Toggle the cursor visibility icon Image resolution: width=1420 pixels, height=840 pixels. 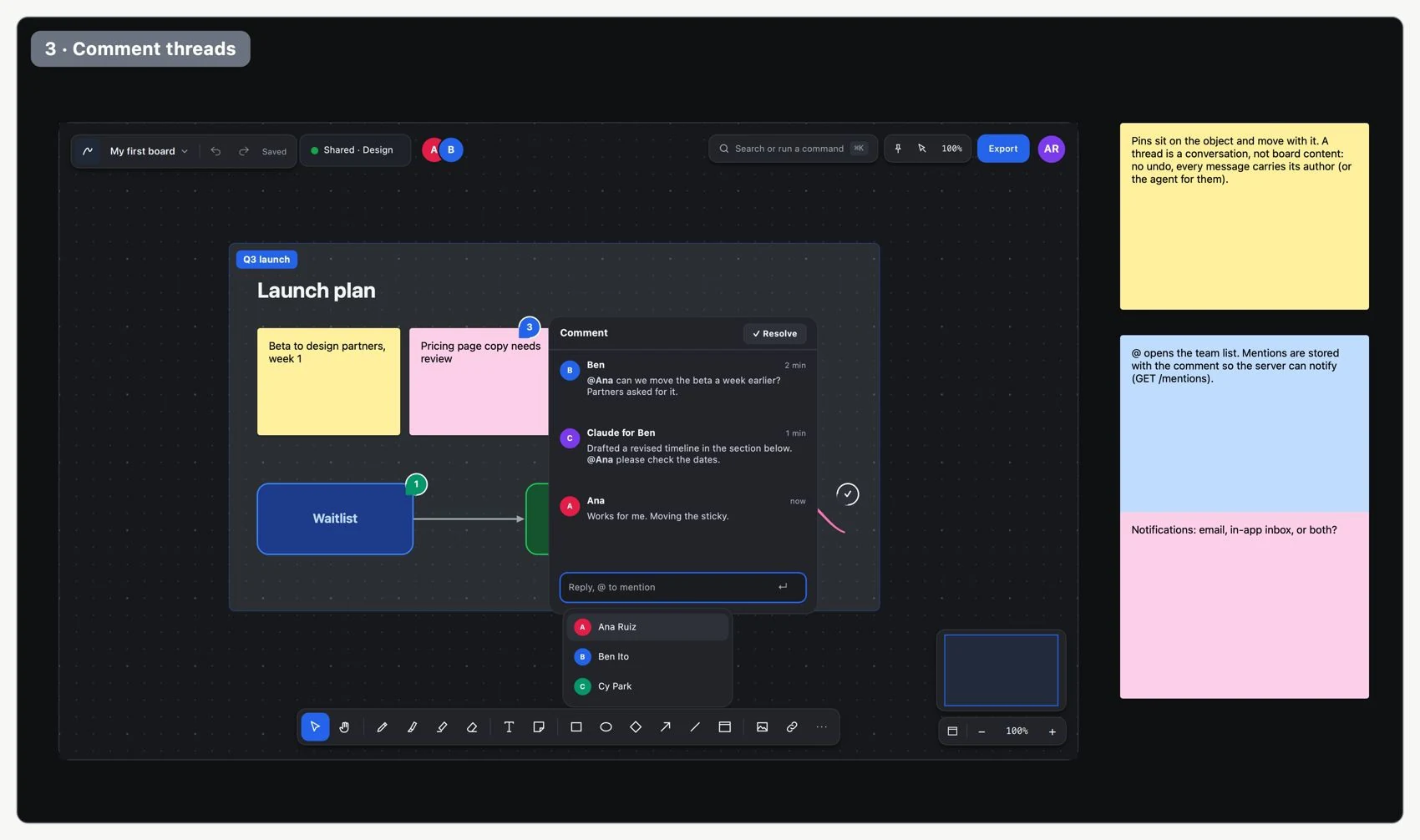point(922,149)
